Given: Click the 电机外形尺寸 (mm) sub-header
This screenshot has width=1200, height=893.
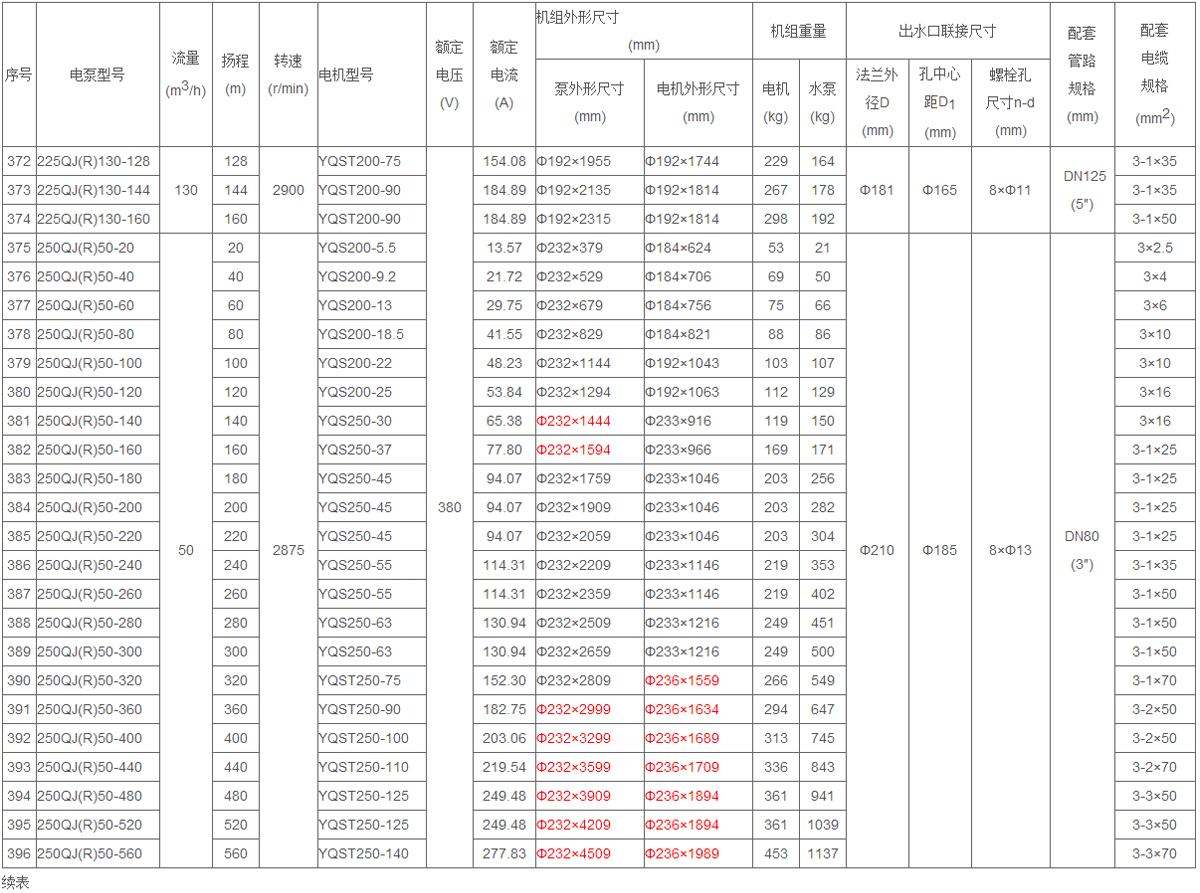Looking at the screenshot, I should [x=698, y=102].
